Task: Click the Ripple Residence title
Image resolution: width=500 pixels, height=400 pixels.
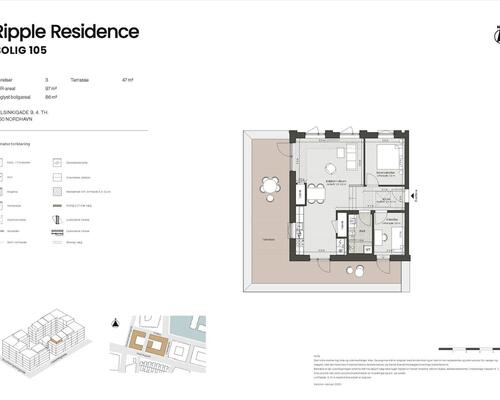Action: pos(68,32)
